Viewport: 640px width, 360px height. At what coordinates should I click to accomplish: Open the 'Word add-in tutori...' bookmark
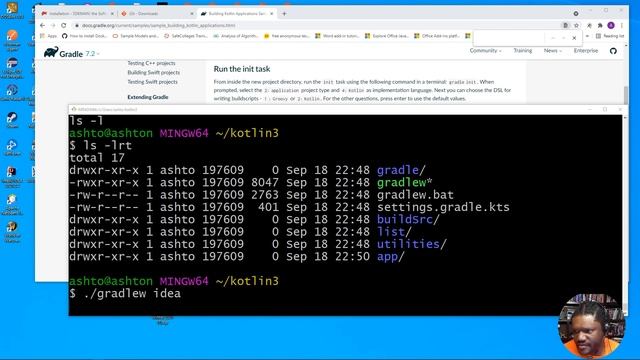[x=337, y=36]
